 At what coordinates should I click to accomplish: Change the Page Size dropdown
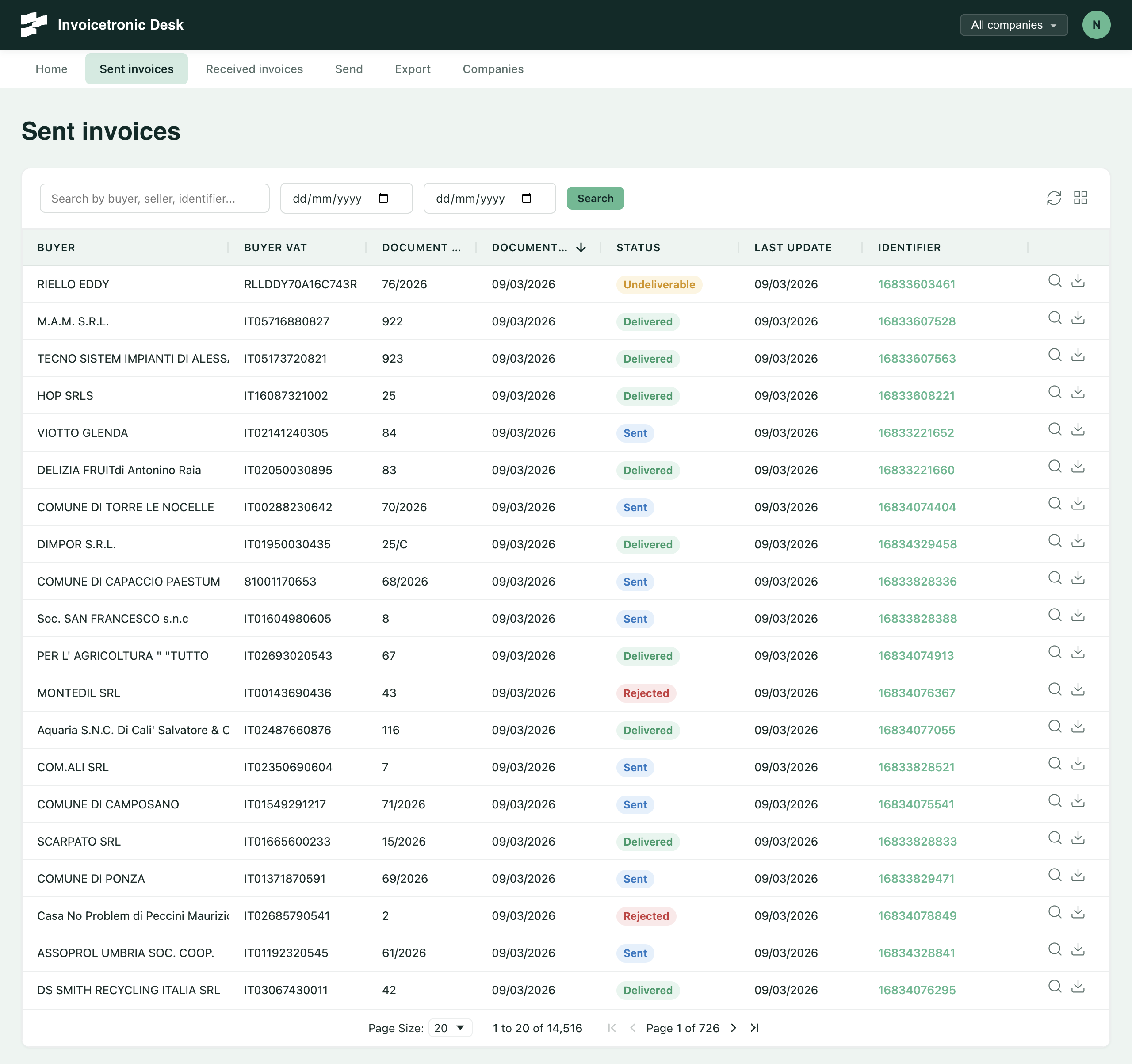[x=450, y=1028]
